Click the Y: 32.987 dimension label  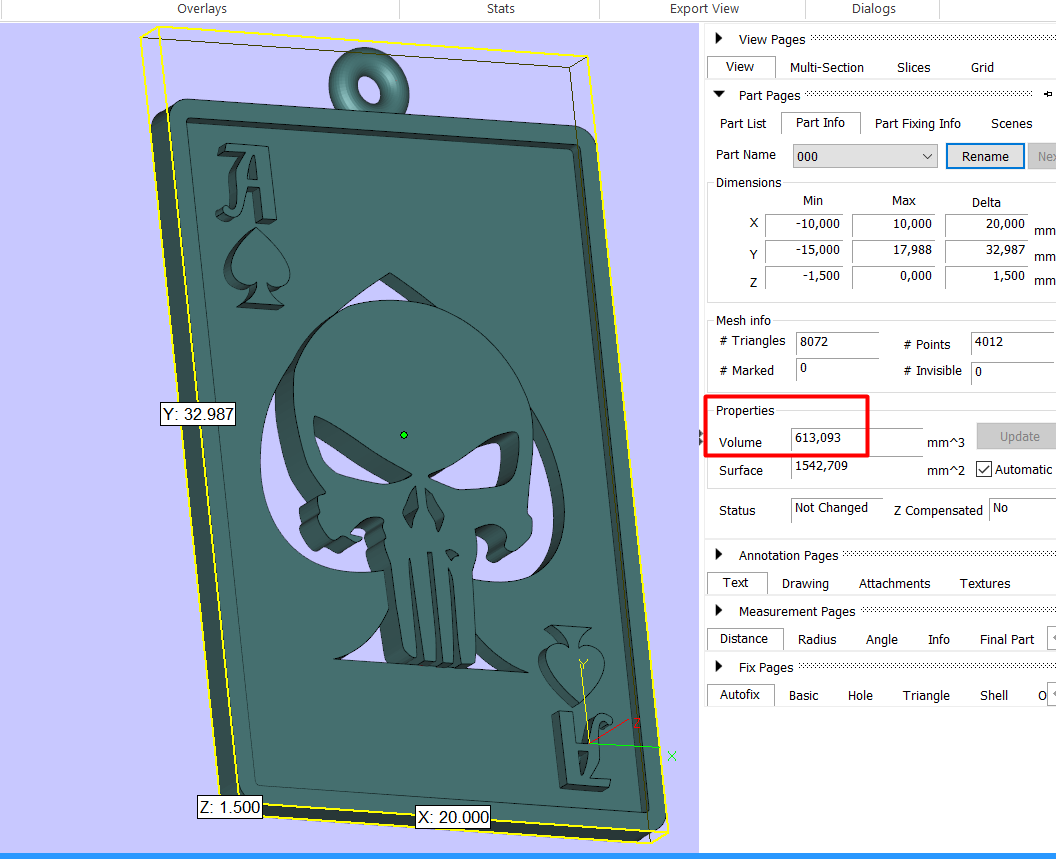(198, 414)
